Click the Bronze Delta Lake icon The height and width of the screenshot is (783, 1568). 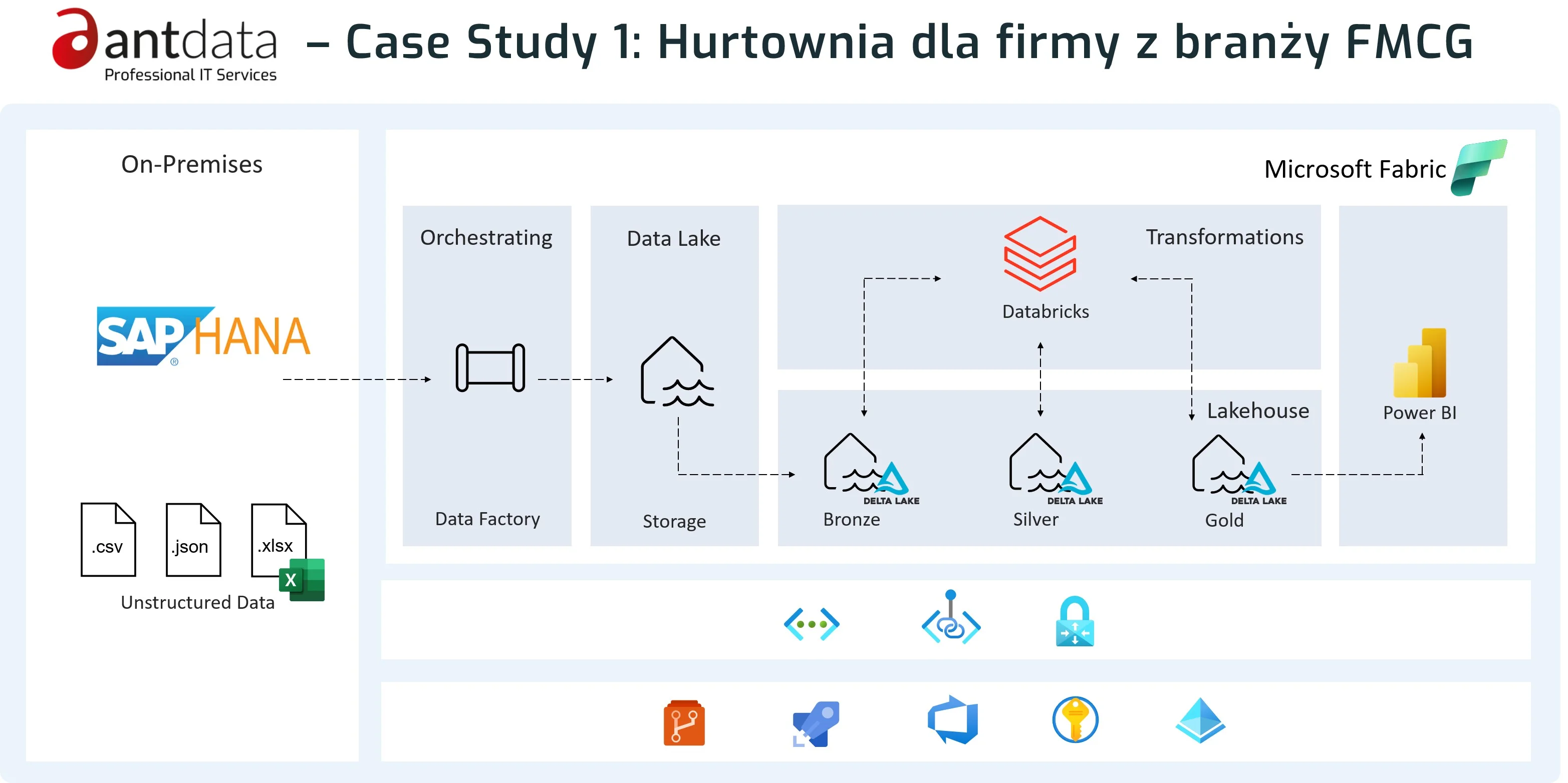(871, 469)
